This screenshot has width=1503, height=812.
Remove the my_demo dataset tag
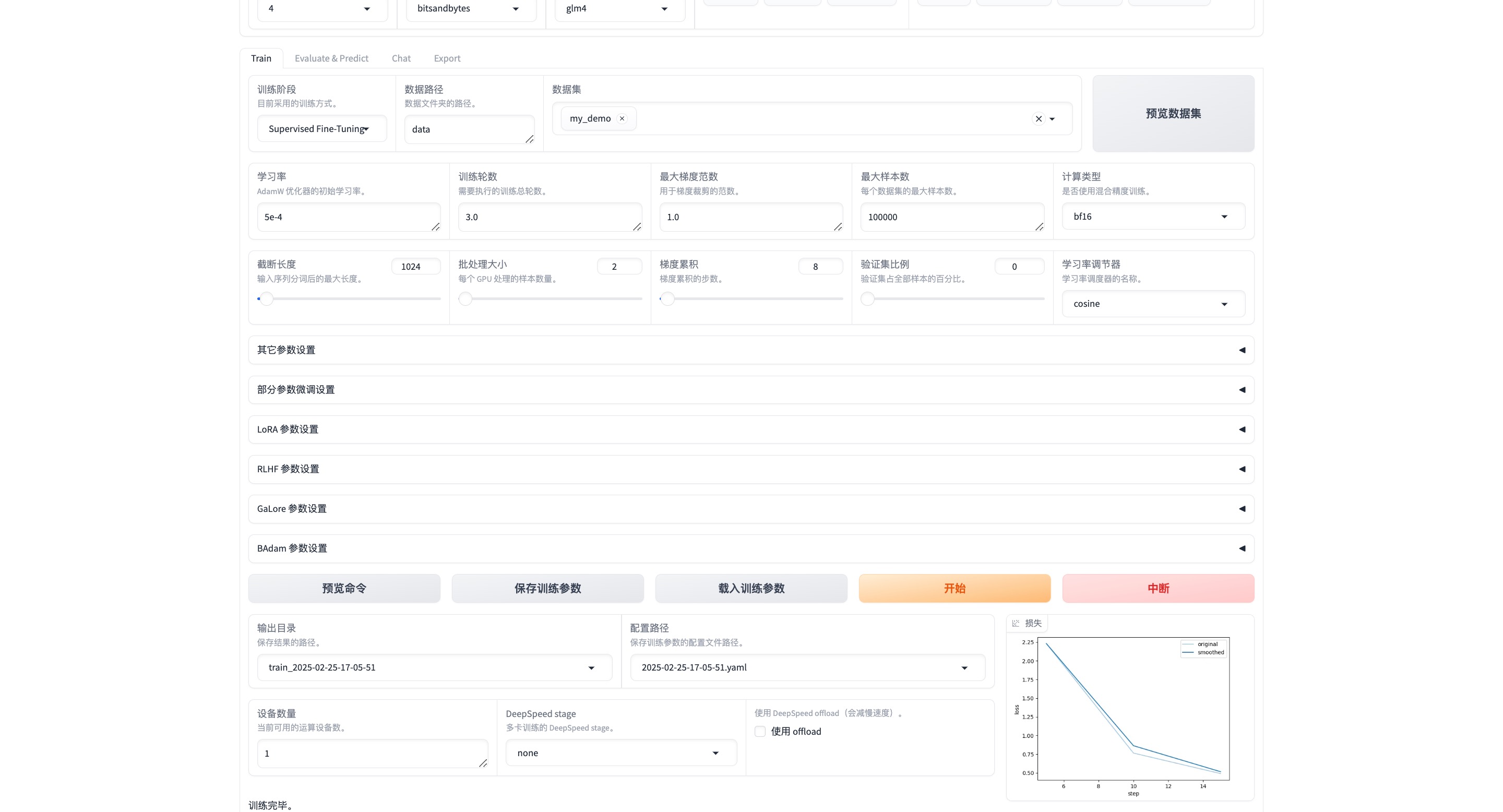tap(622, 118)
